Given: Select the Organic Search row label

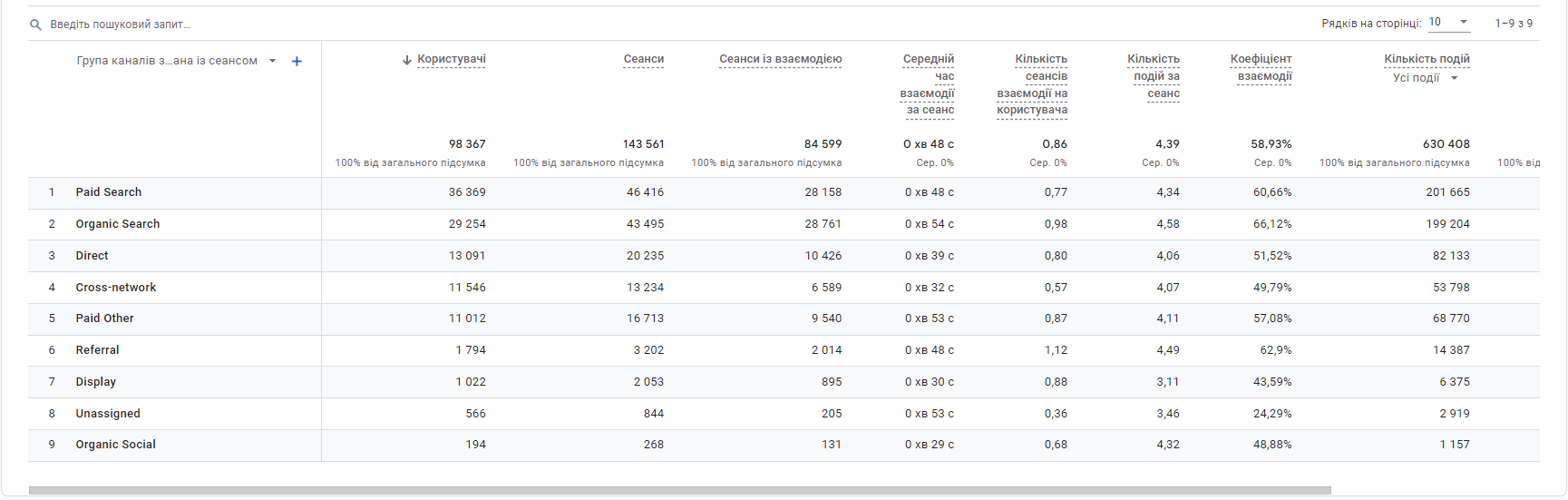Looking at the screenshot, I should tap(118, 224).
